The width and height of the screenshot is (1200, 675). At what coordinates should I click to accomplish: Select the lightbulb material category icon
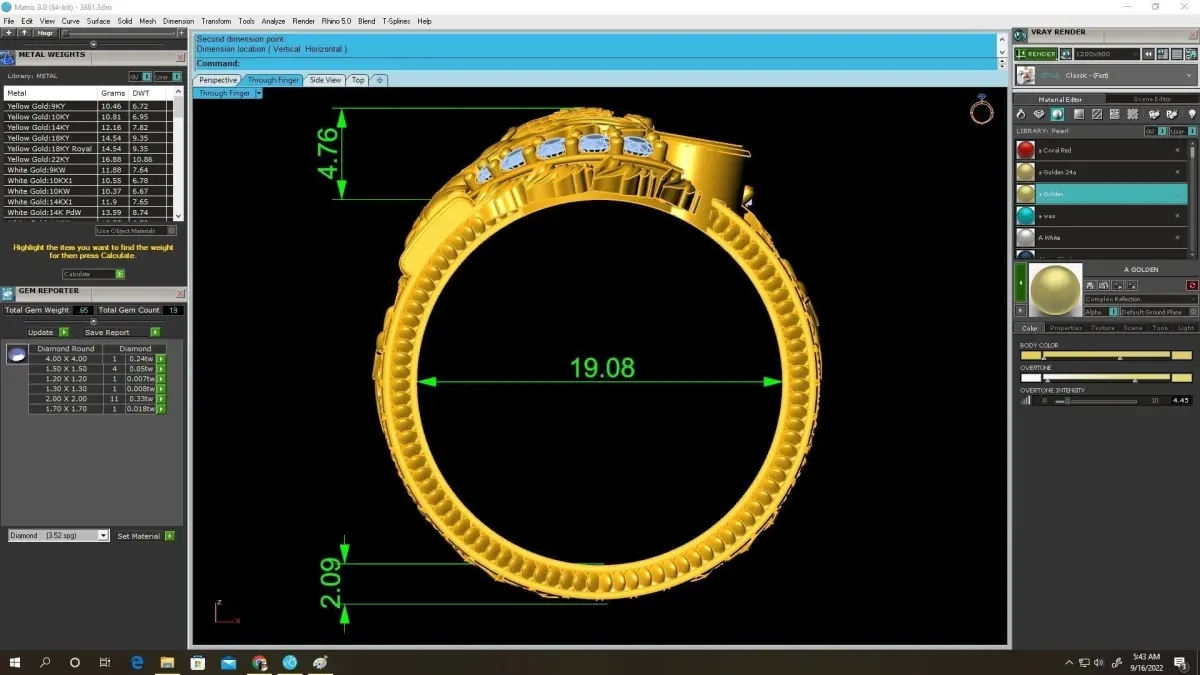click(1191, 115)
